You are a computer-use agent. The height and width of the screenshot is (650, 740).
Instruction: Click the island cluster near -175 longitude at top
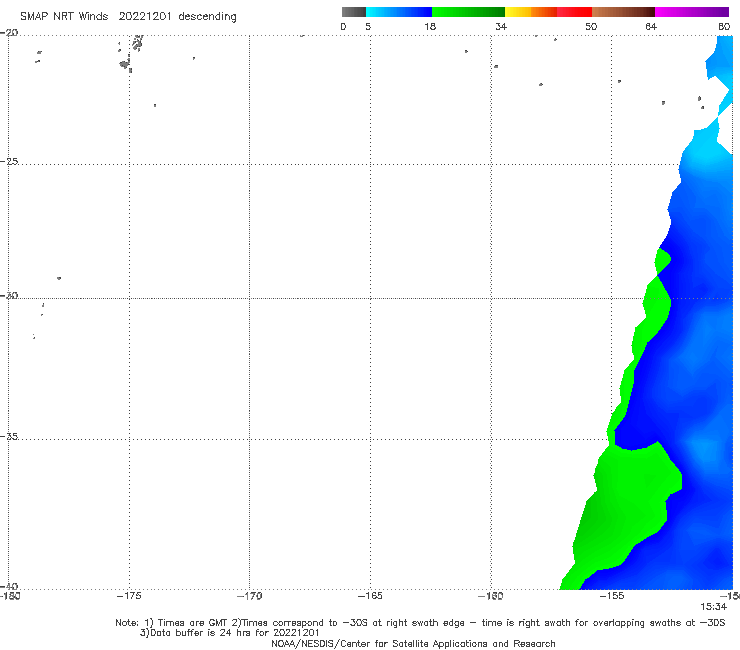click(x=131, y=53)
